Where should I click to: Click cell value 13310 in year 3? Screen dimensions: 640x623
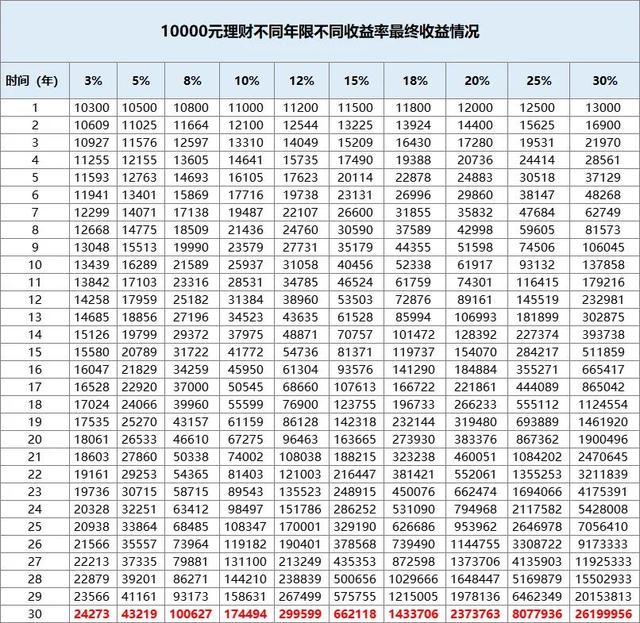(246, 143)
